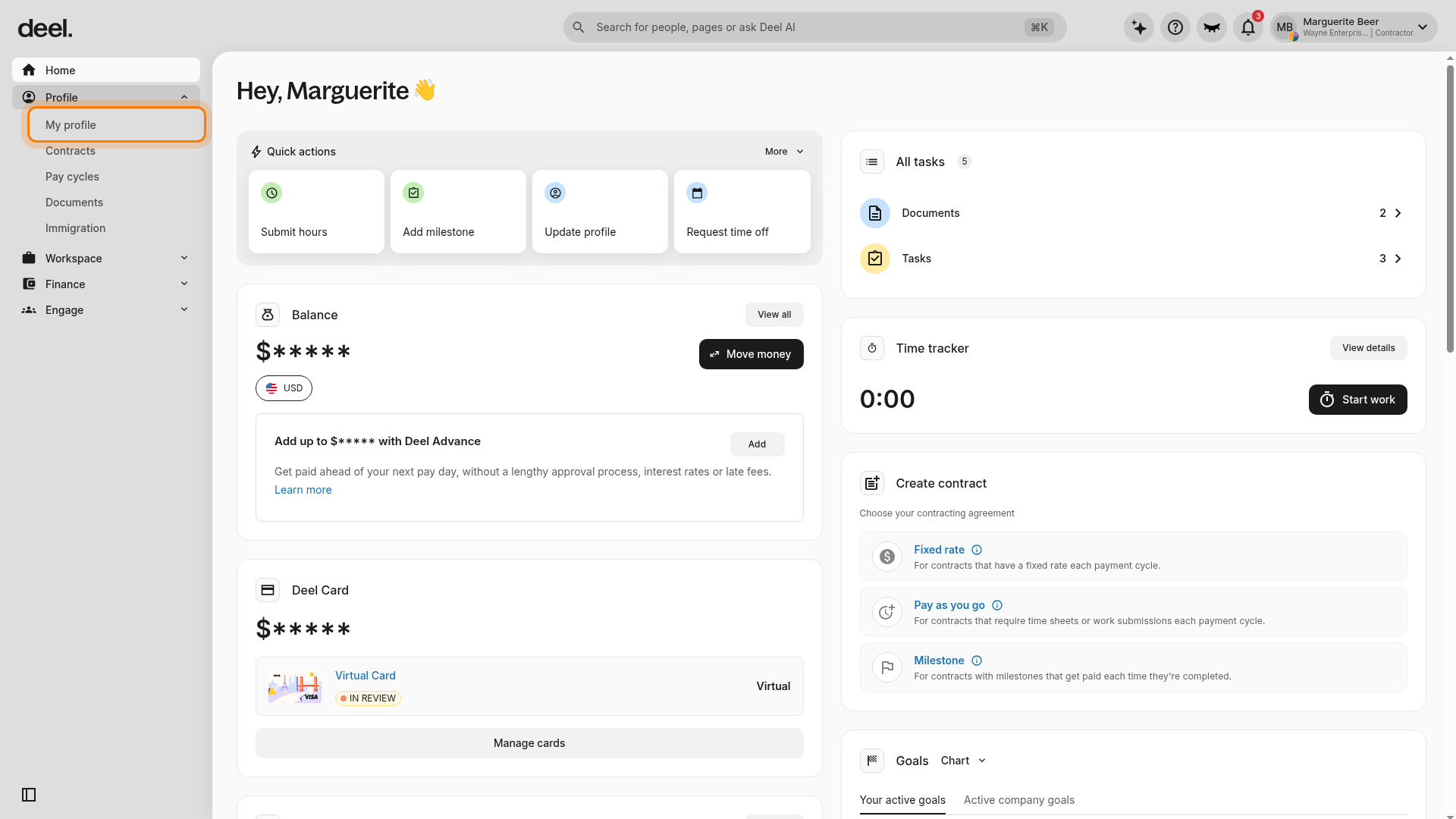
Task: Click the Documents file icon
Action: point(875,213)
